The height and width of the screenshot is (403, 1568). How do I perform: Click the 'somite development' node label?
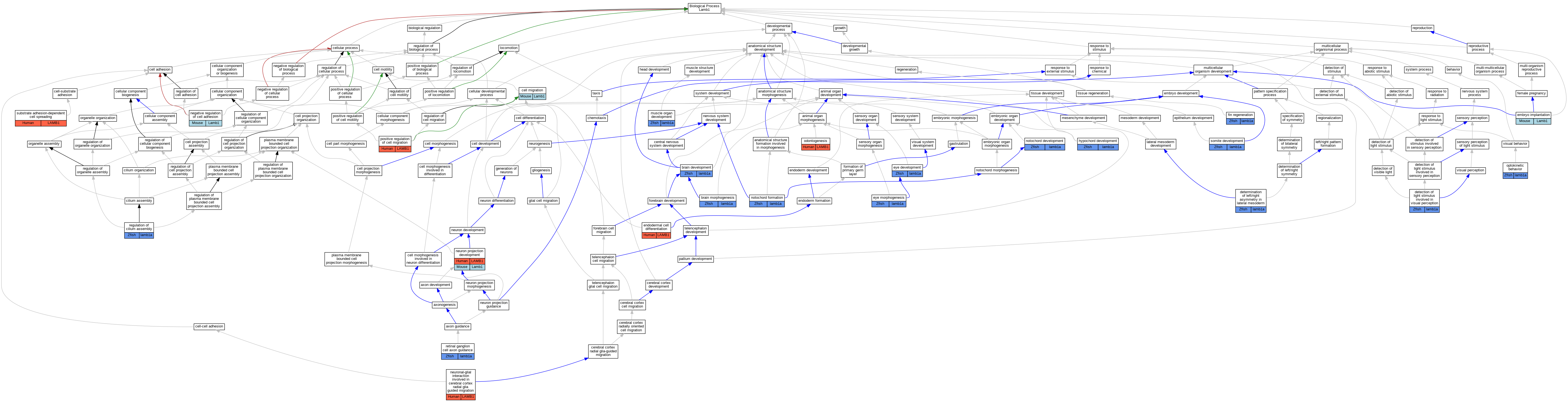click(x=1226, y=141)
